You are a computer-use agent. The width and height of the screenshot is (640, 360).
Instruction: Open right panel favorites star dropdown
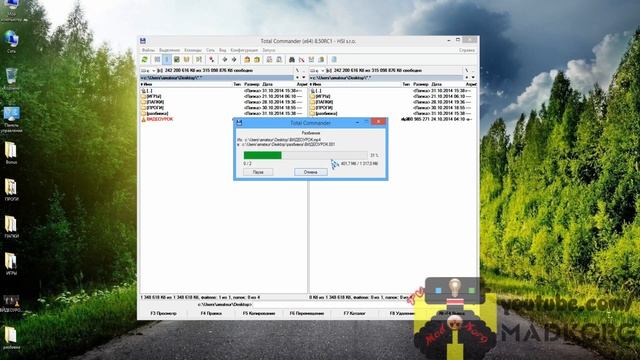point(467,77)
